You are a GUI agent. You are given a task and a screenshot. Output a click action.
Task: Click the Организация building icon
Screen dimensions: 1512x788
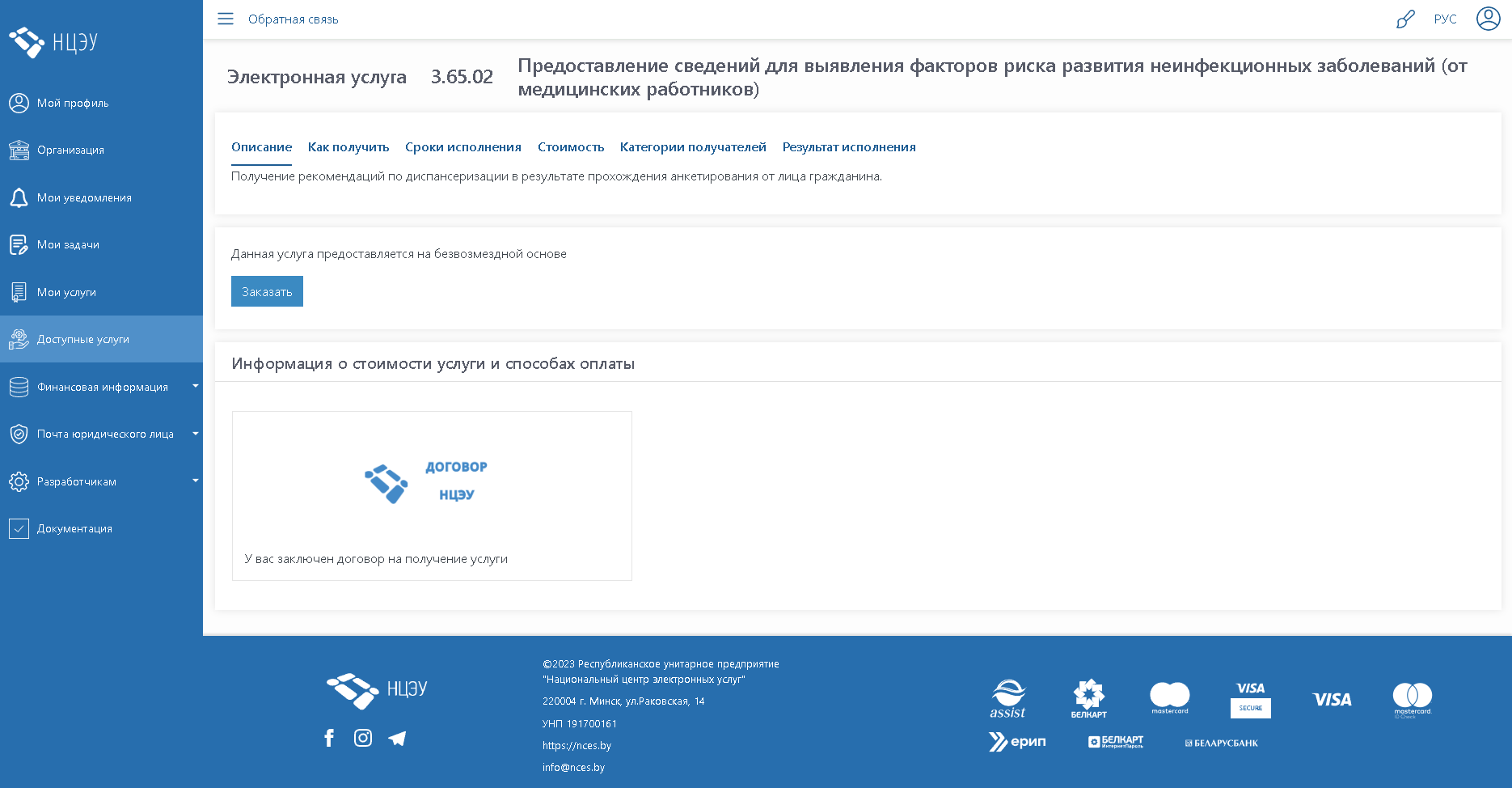pos(19,150)
